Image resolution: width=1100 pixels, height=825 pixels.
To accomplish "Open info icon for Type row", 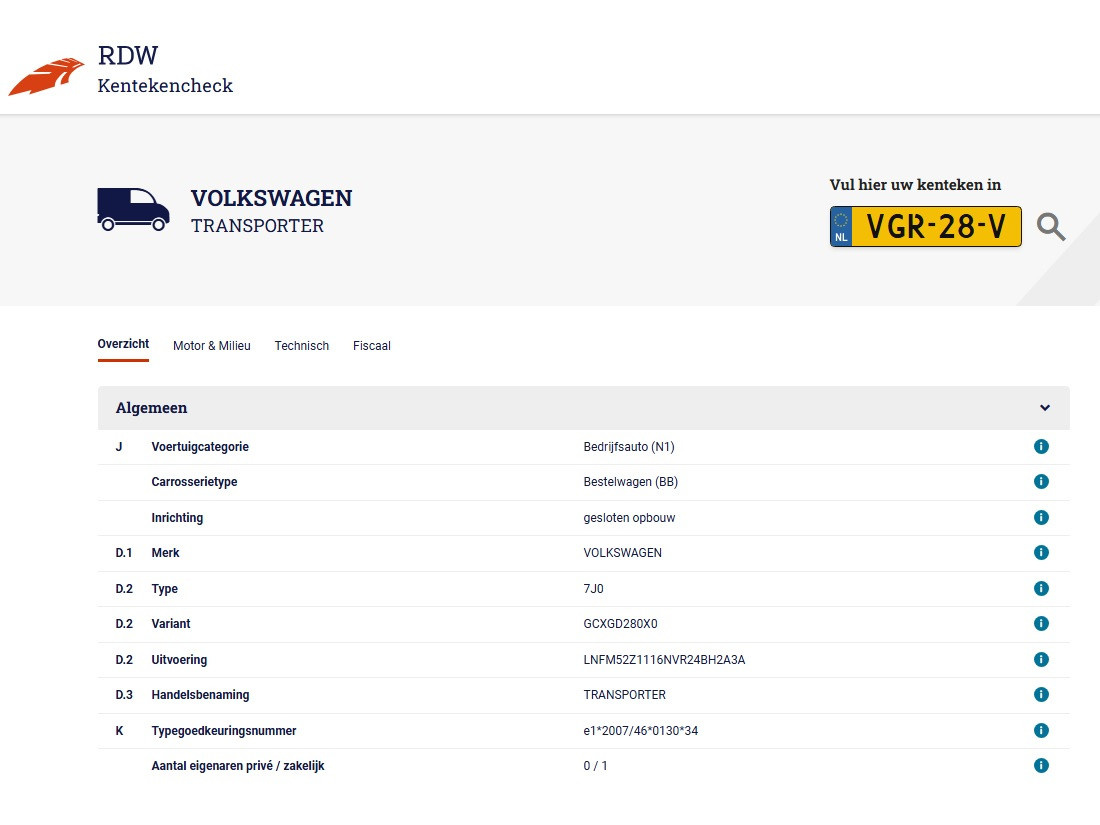I will pos(1041,588).
